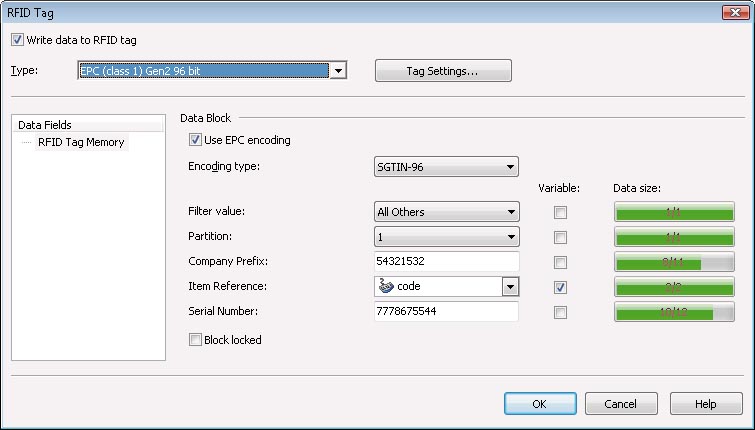Check Variable box for Serial Number
Screen dimensions: 755x430
tap(560, 312)
